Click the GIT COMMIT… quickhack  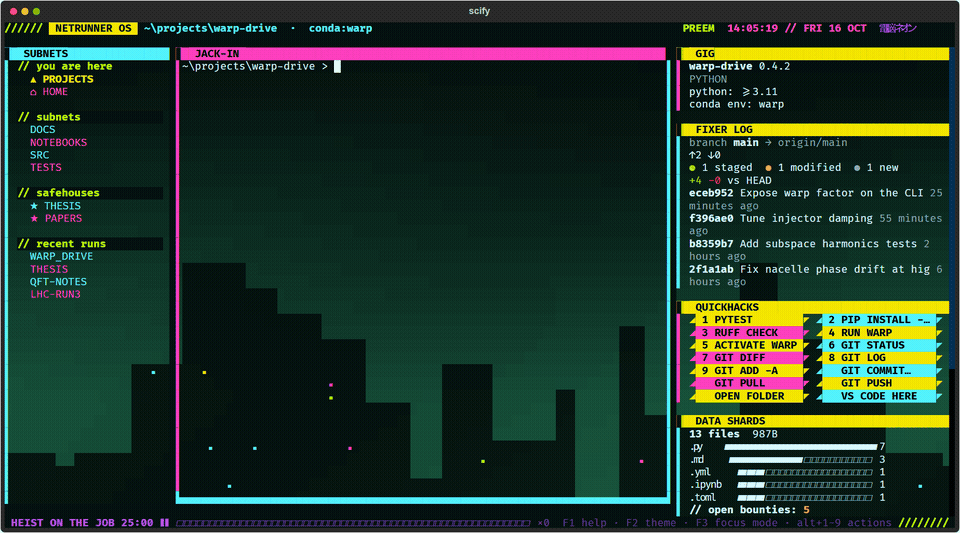[879, 371]
